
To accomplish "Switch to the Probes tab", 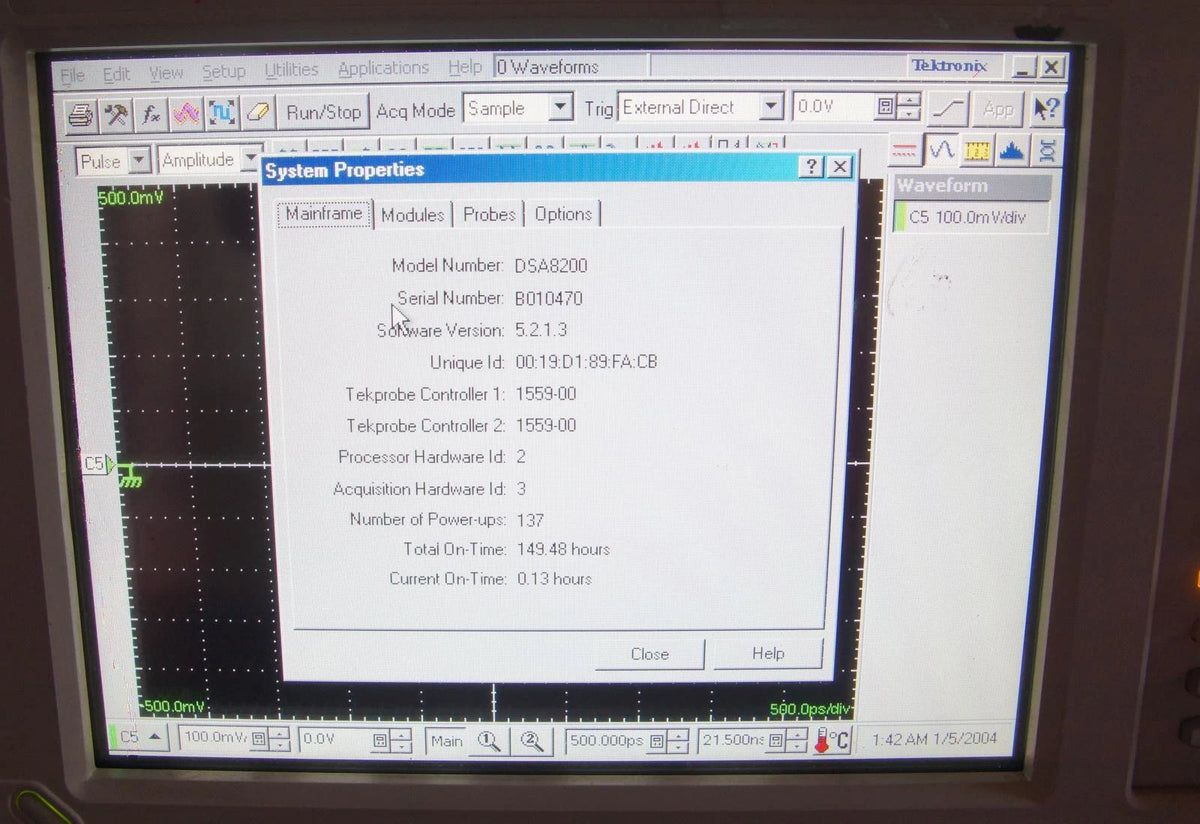I will click(490, 214).
